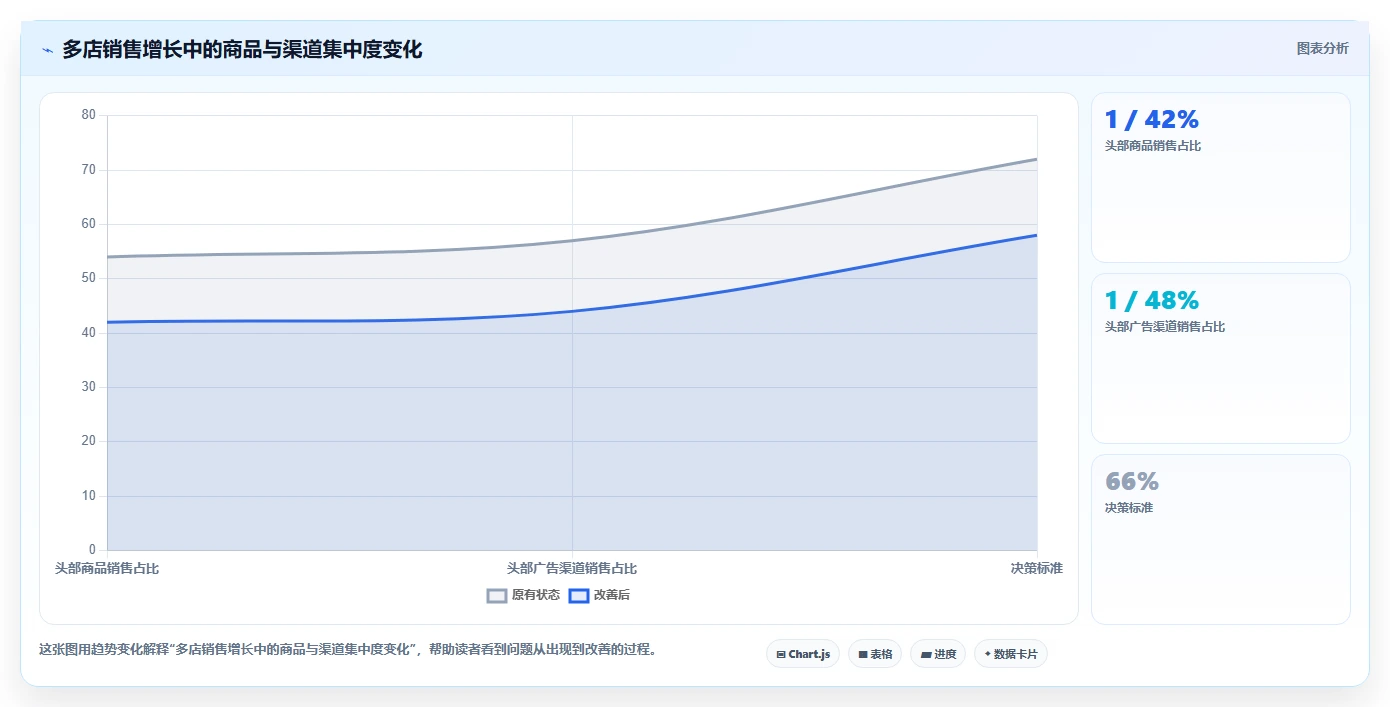Click the y-axis value 20
Viewport: 1390px width, 707px height.
click(x=89, y=441)
